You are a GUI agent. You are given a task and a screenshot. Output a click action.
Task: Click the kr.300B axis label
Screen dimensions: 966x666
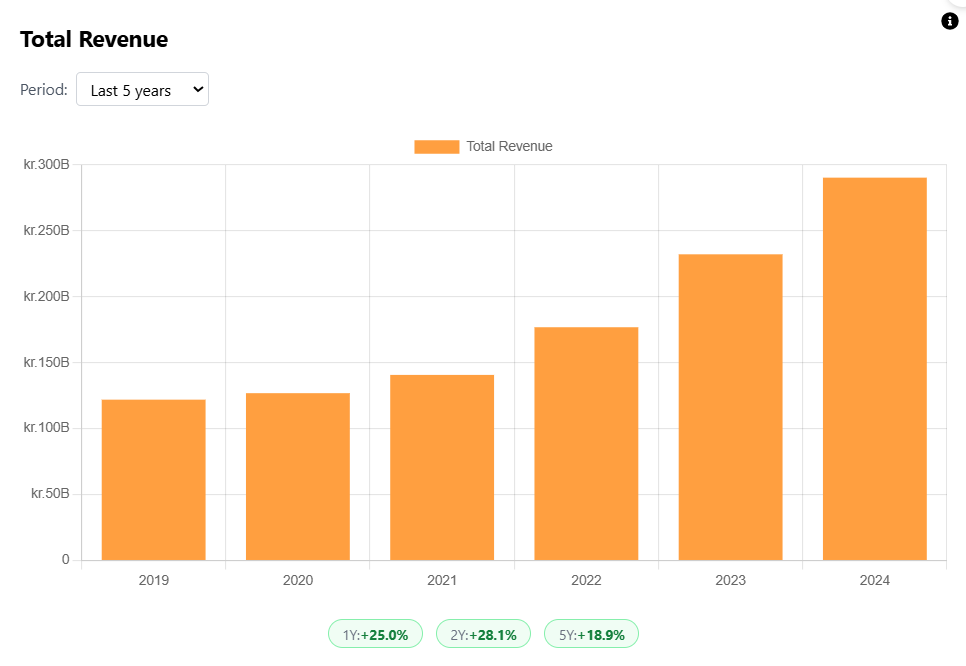coord(46,164)
